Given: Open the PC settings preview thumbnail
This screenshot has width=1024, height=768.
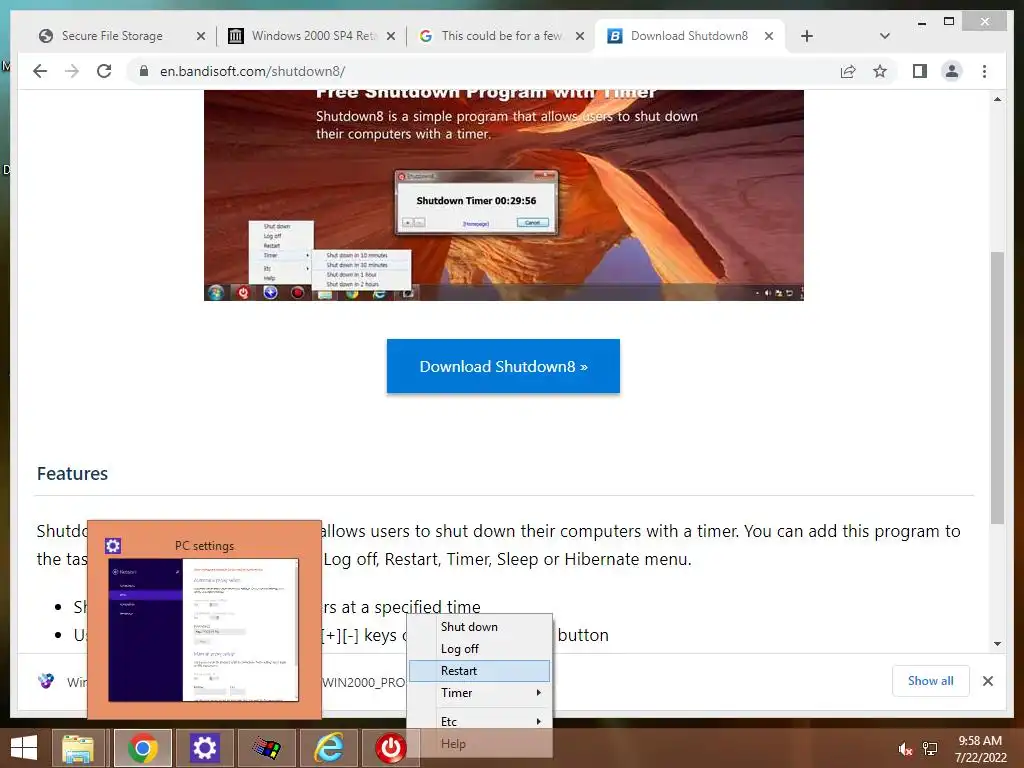Looking at the screenshot, I should point(204,630).
